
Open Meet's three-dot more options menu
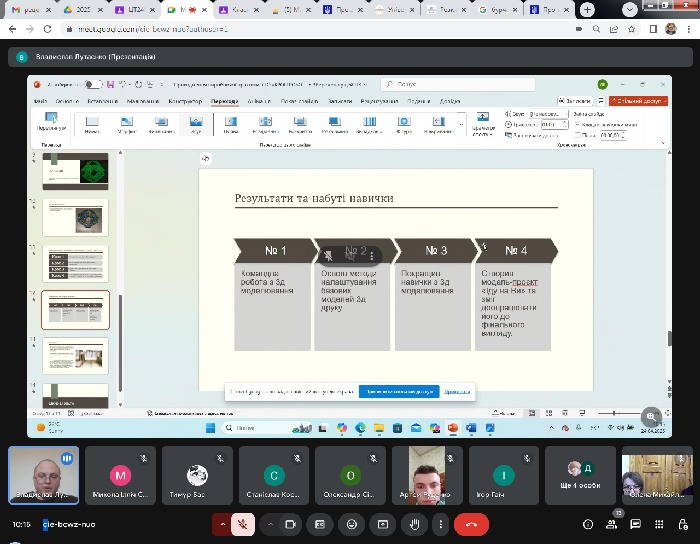439,524
